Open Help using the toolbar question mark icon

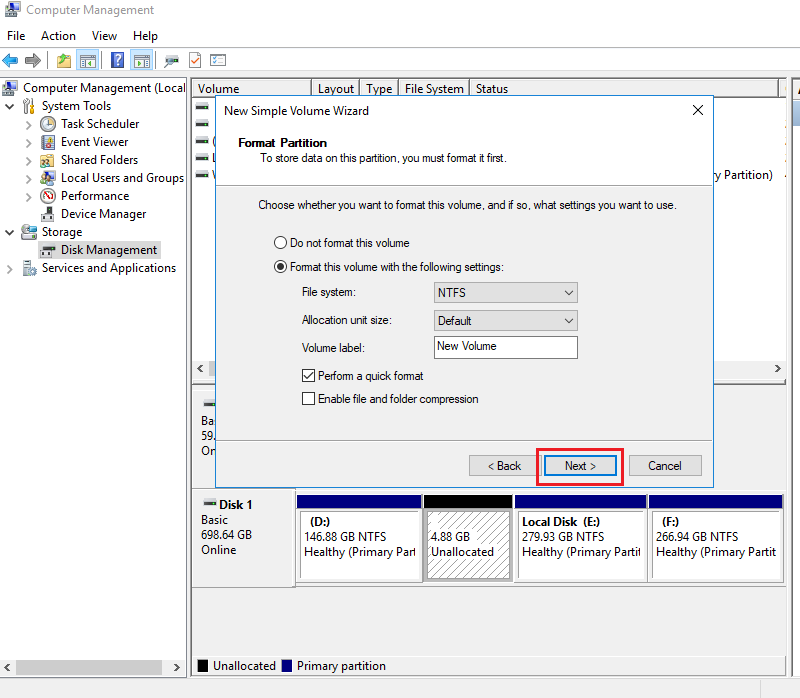coord(117,60)
